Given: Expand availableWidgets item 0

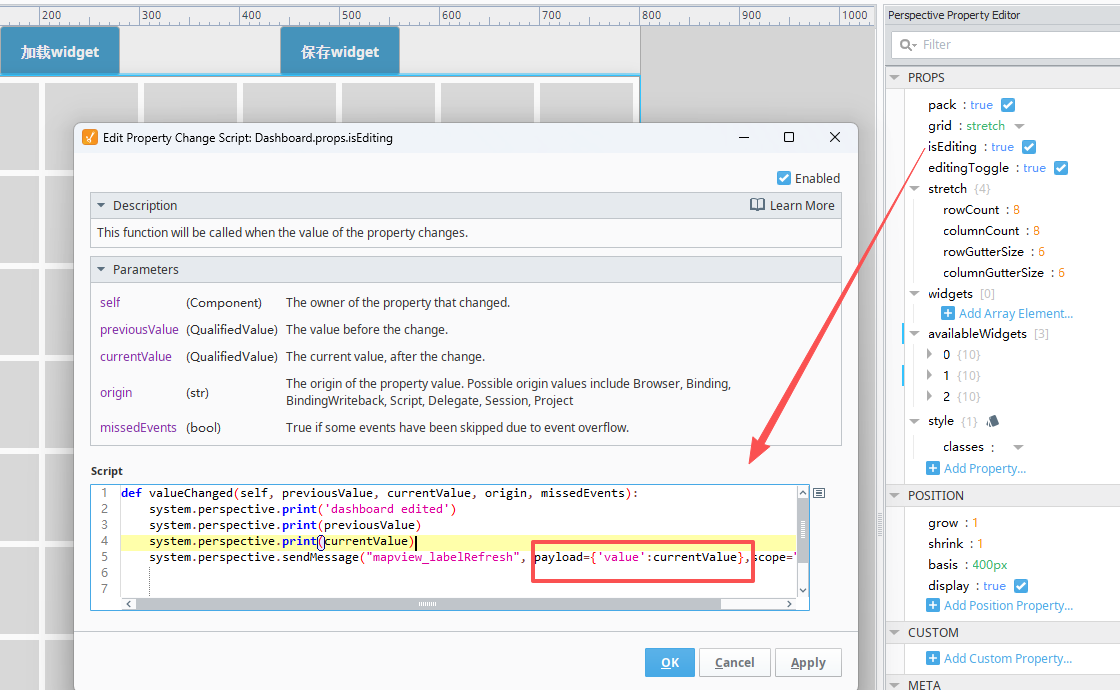Looking at the screenshot, I should pos(929,354).
